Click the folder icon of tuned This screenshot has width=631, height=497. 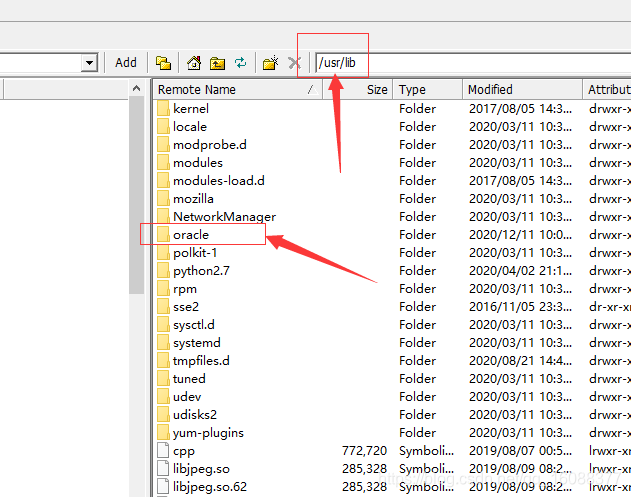click(x=163, y=379)
